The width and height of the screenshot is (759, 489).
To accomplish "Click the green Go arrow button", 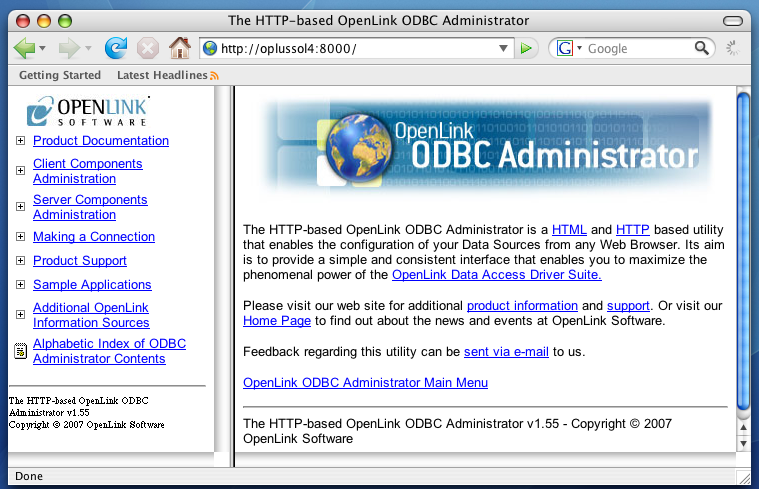I will (x=526, y=48).
